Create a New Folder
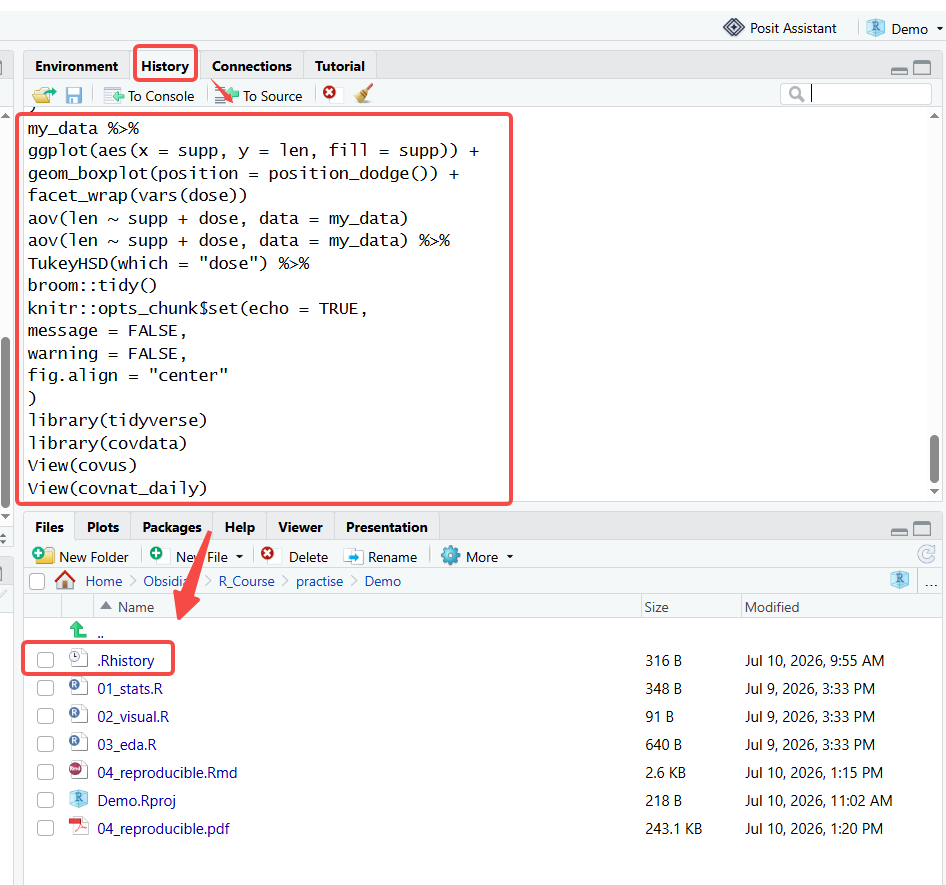 81,556
